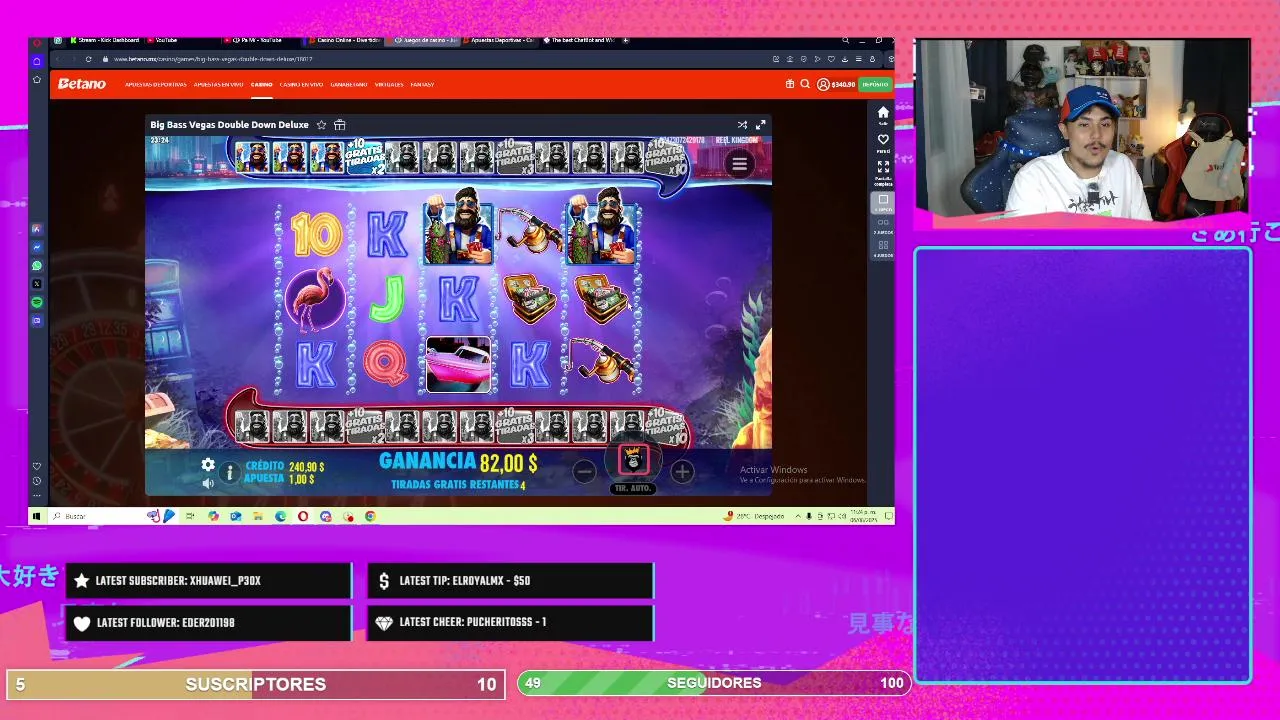The image size is (1280, 720).
Task: Click the Salir home icon in sidebar
Action: (x=883, y=114)
